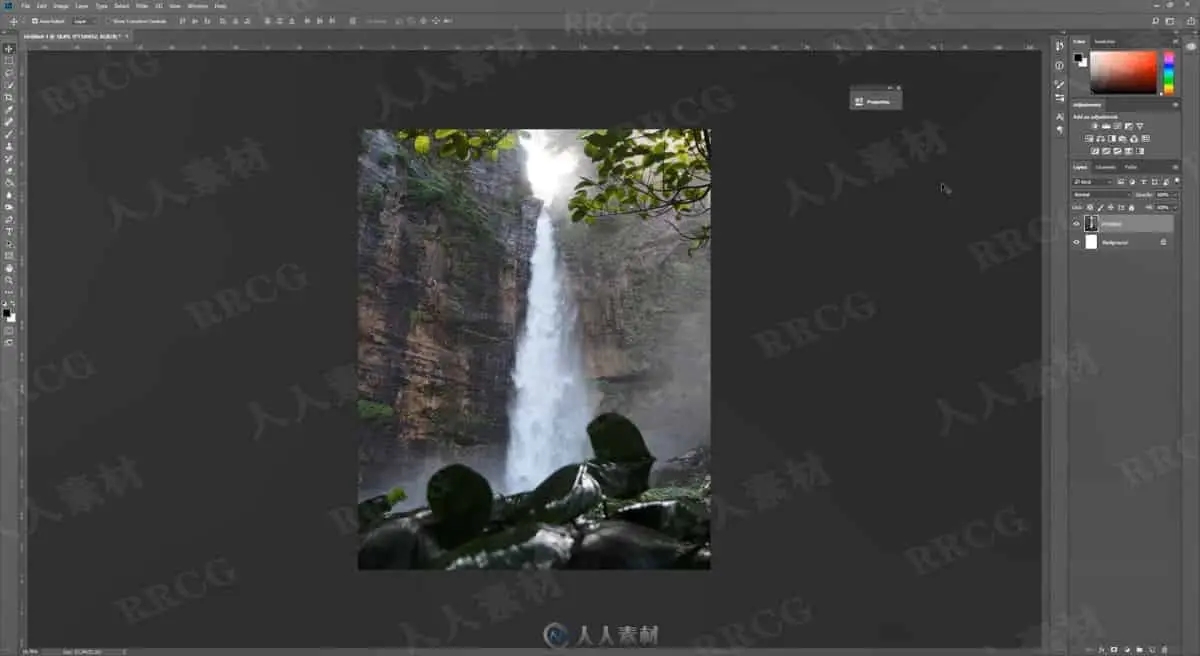1200x656 pixels.
Task: Open the Normal blend mode dropdown
Action: click(x=1102, y=195)
